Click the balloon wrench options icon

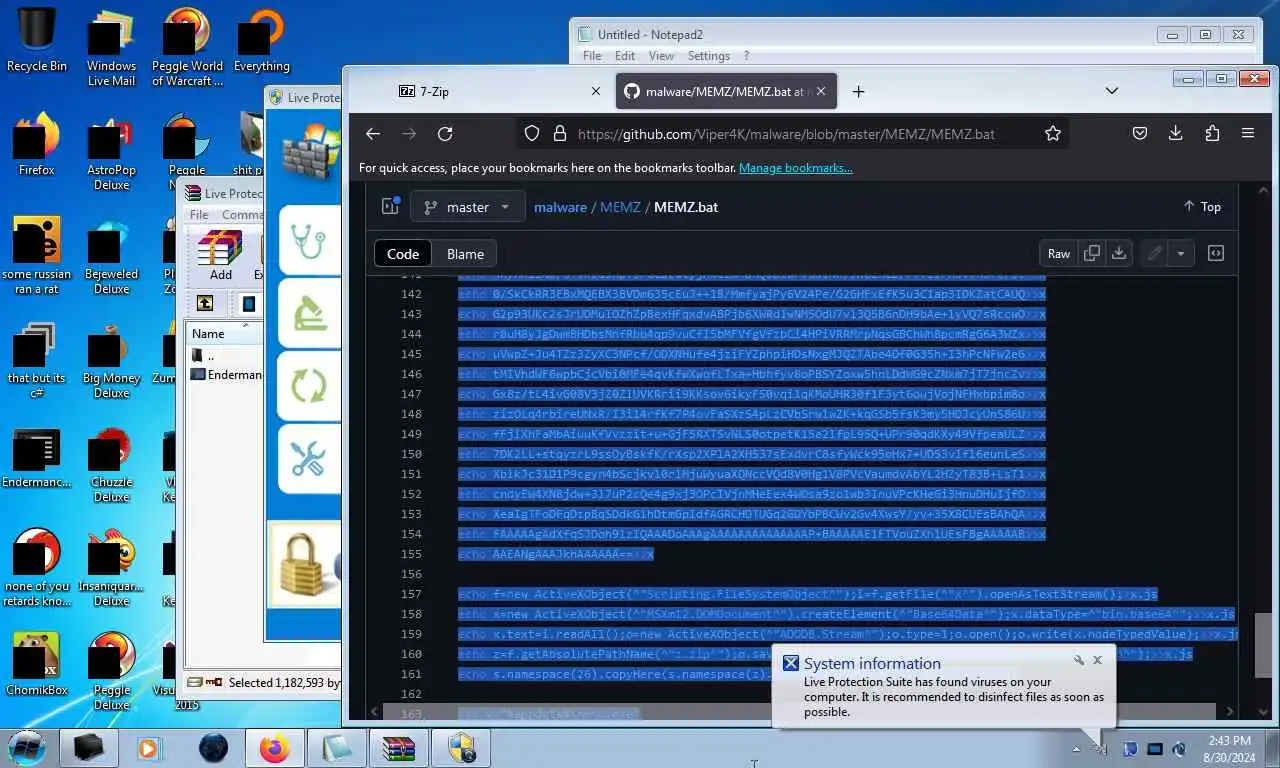(1079, 660)
